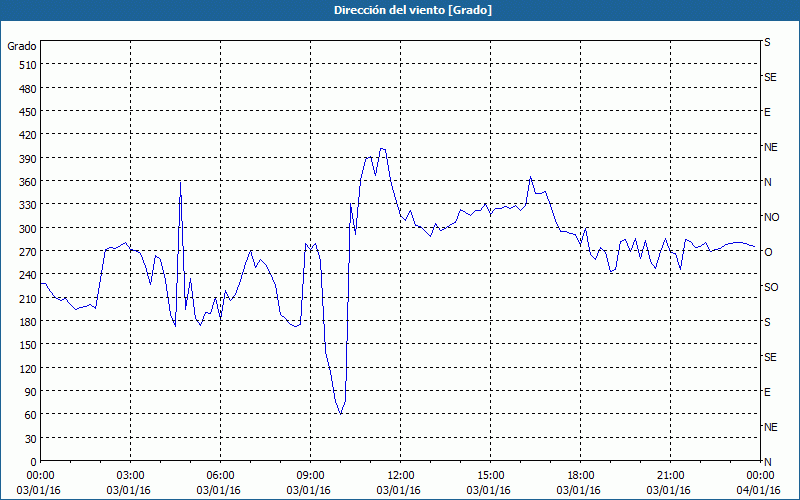Select the 06:00 time tick label
This screenshot has height=500, width=800.
pos(220,476)
